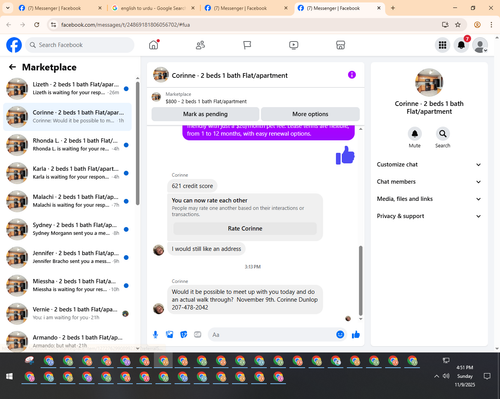Open the Jennifer conversation
This screenshot has width=500, height=399.
(x=68, y=257)
